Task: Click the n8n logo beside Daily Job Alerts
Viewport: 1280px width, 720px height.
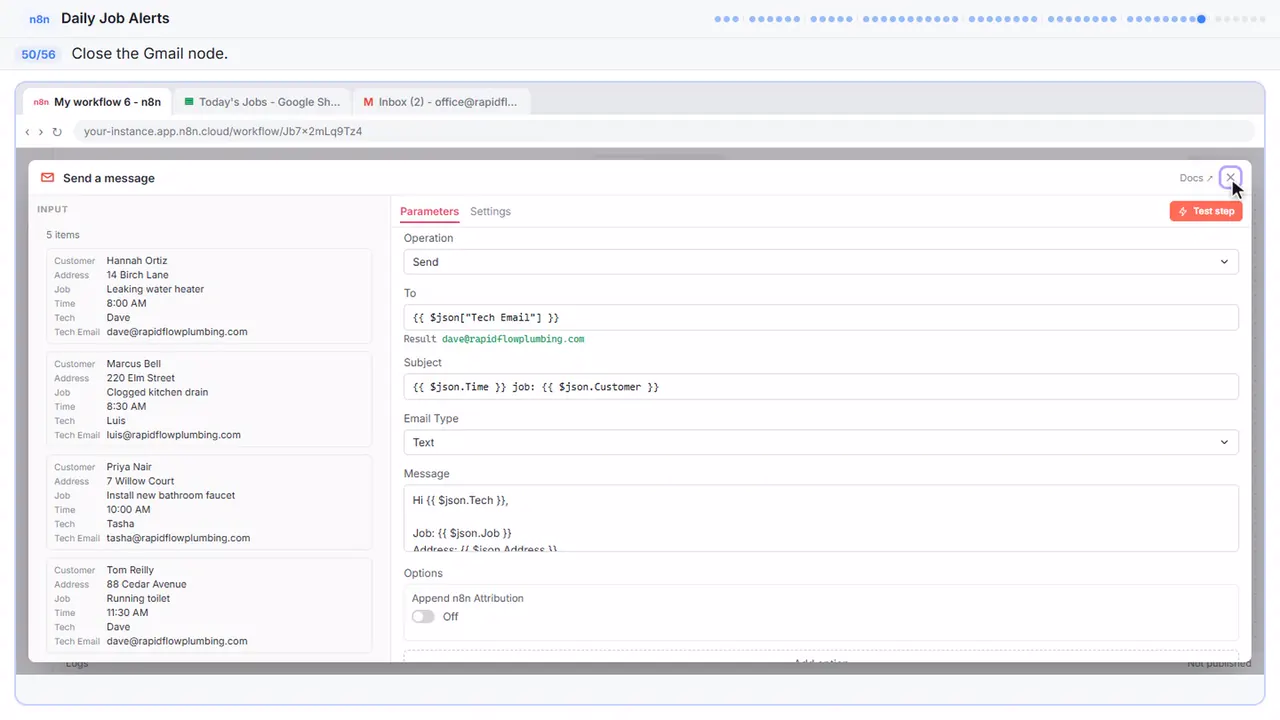Action: 40,19
